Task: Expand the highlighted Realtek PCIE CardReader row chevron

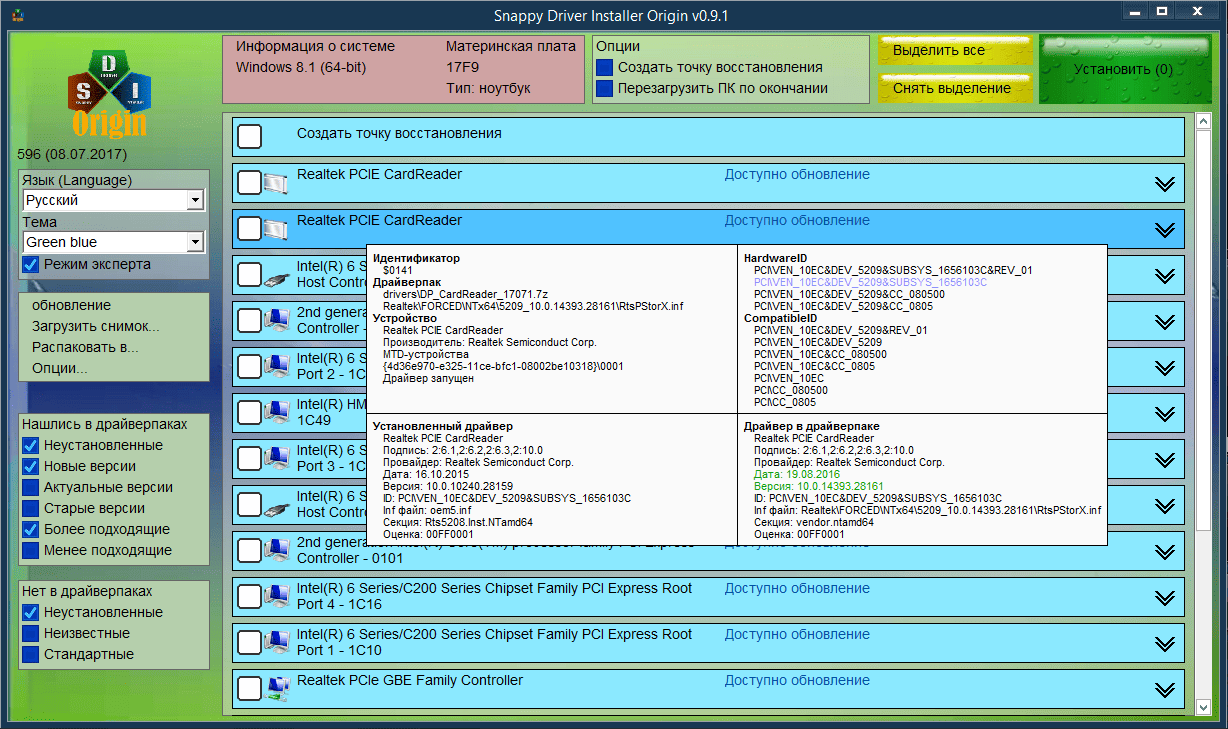Action: pyautogui.click(x=1164, y=230)
